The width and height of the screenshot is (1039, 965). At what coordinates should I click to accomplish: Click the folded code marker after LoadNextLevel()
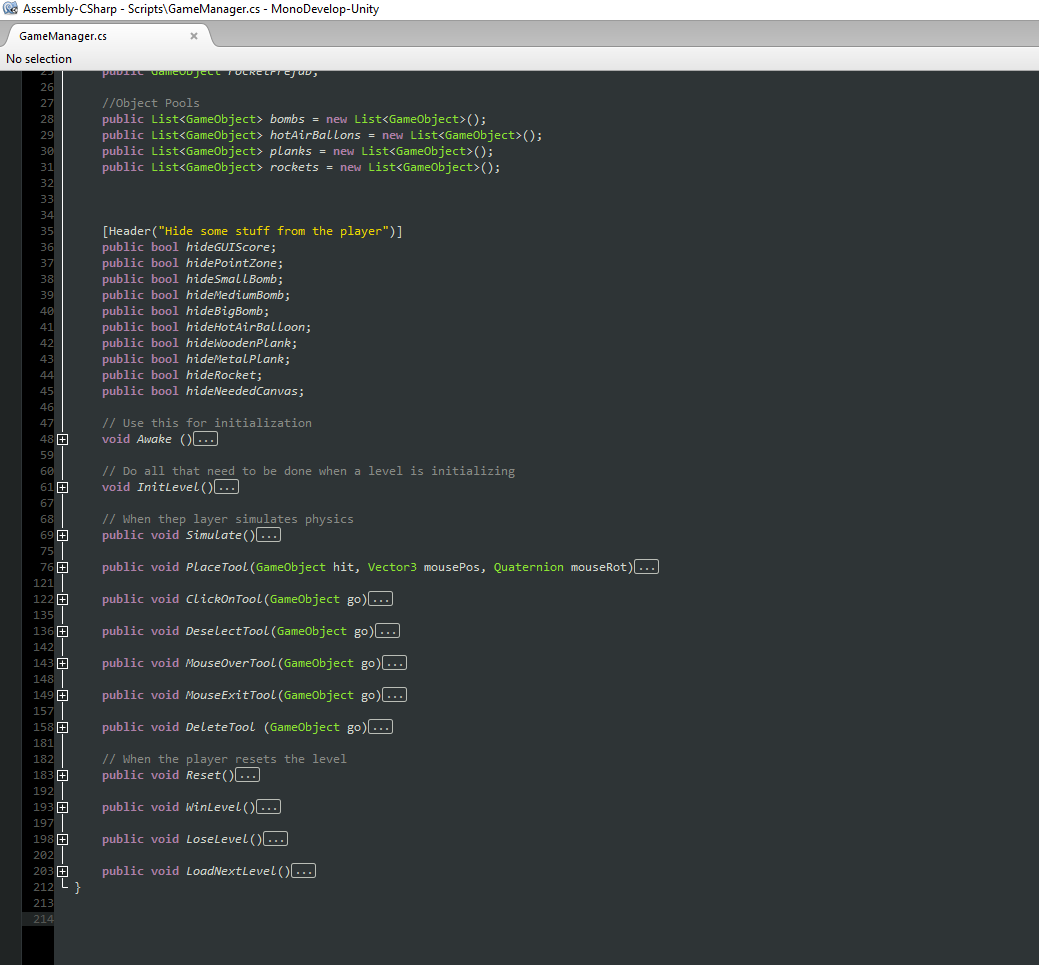point(303,871)
